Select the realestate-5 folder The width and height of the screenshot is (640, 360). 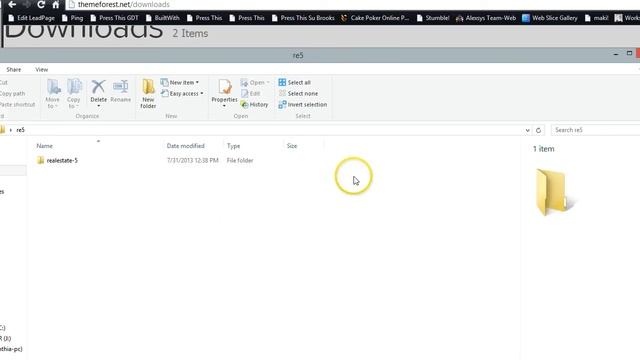[57, 160]
